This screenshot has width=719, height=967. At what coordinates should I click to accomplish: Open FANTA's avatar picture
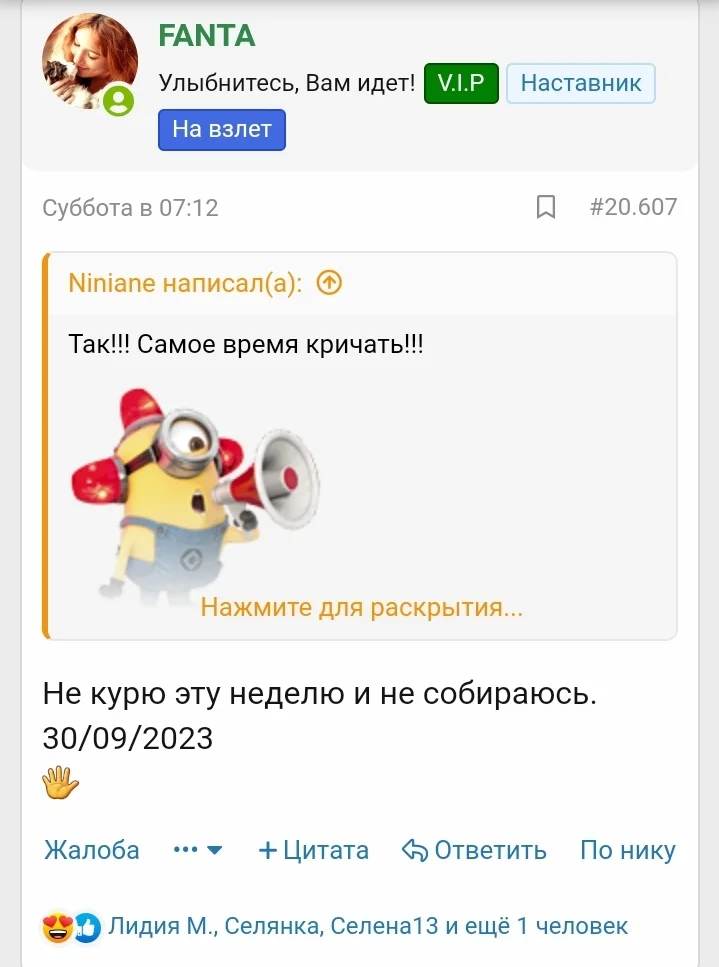point(89,62)
